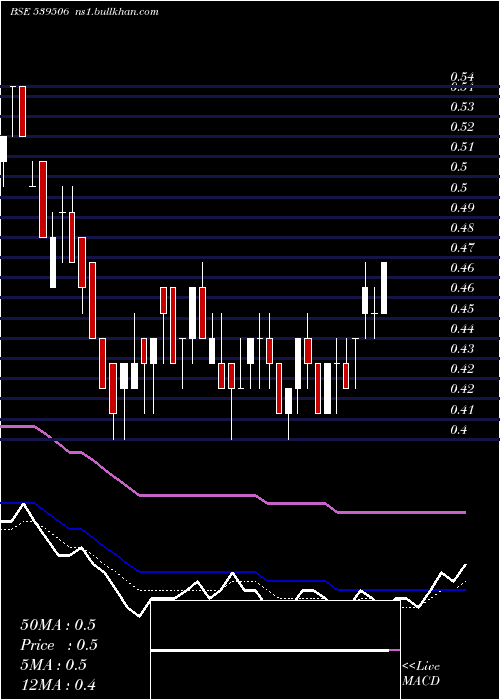
Task: Click the 0.52 price axis label
Action: coord(462,127)
